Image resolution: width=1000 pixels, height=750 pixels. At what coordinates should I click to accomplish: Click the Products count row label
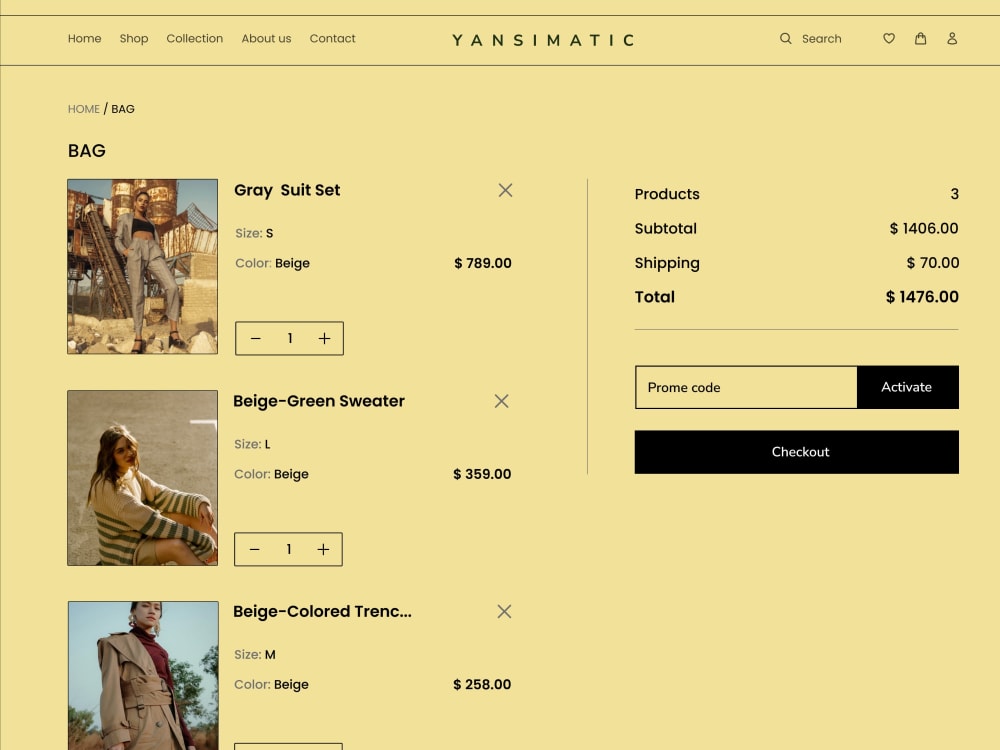pos(667,194)
